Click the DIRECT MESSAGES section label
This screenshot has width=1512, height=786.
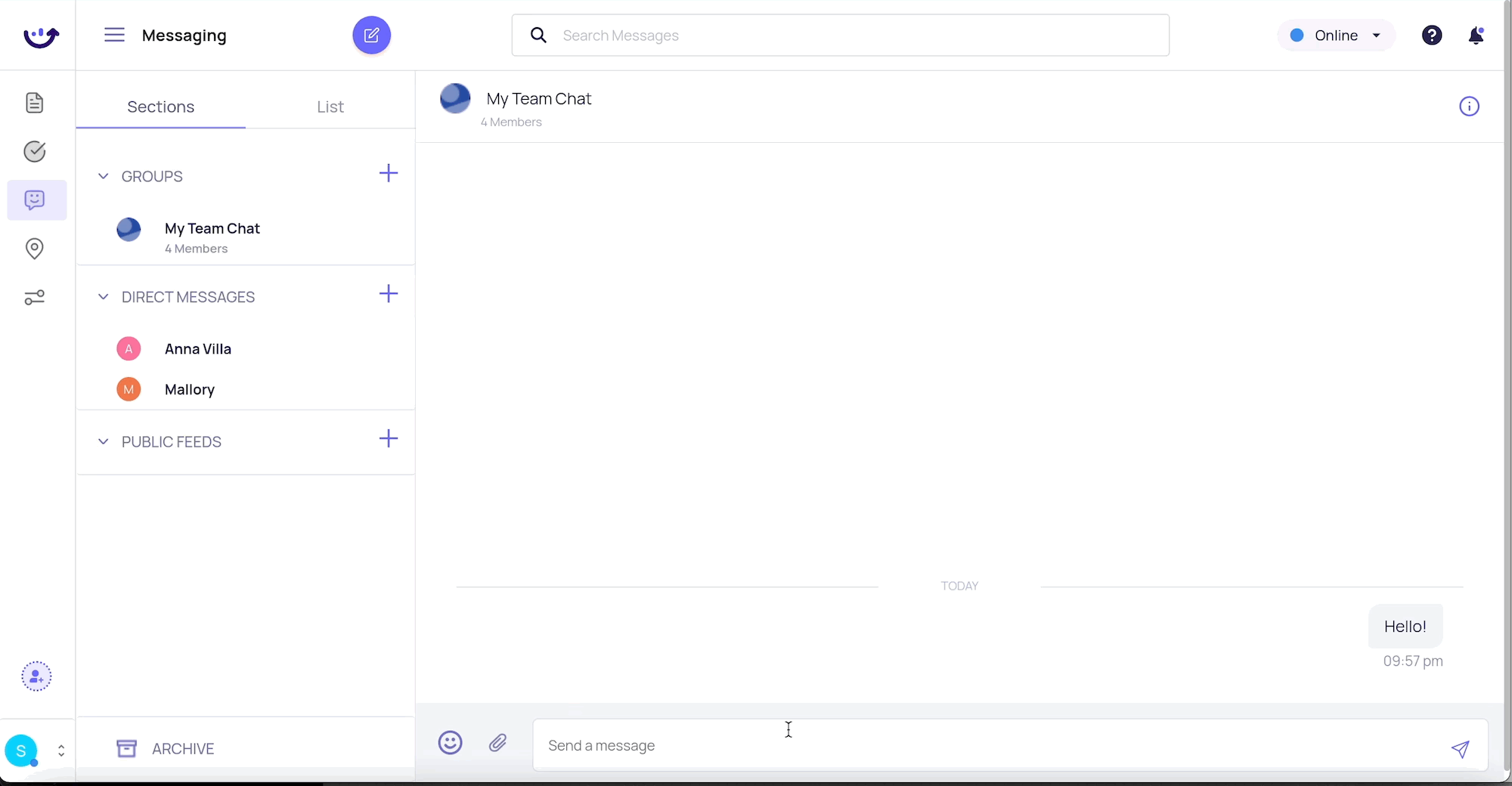point(188,297)
